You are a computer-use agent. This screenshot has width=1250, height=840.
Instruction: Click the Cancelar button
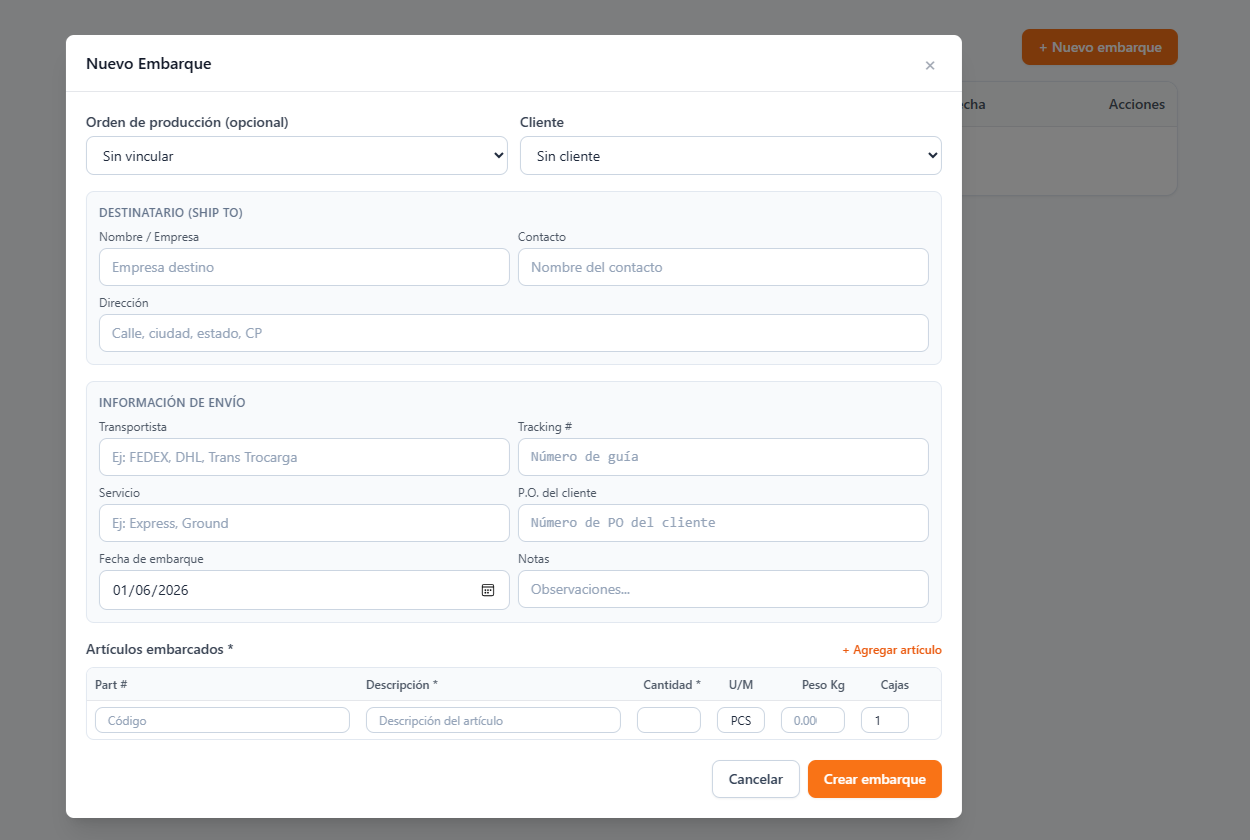pyautogui.click(x=756, y=779)
